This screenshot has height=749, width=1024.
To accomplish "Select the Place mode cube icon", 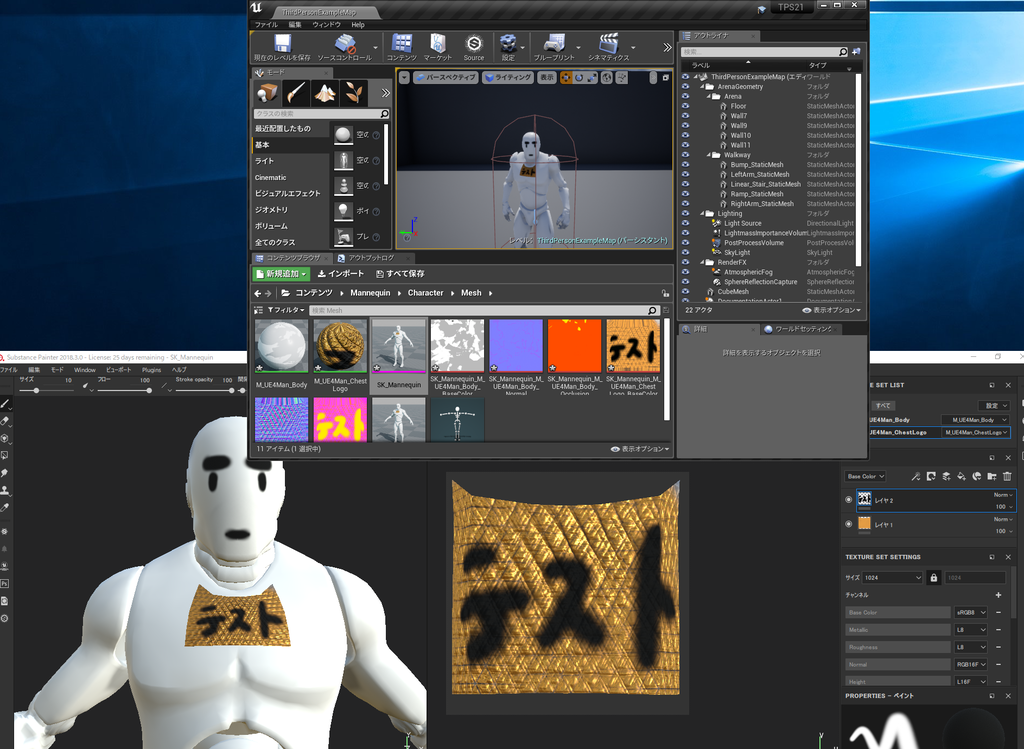I will point(267,93).
